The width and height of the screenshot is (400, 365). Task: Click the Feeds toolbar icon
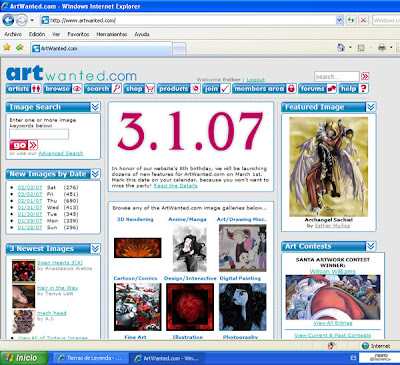tap(361, 48)
